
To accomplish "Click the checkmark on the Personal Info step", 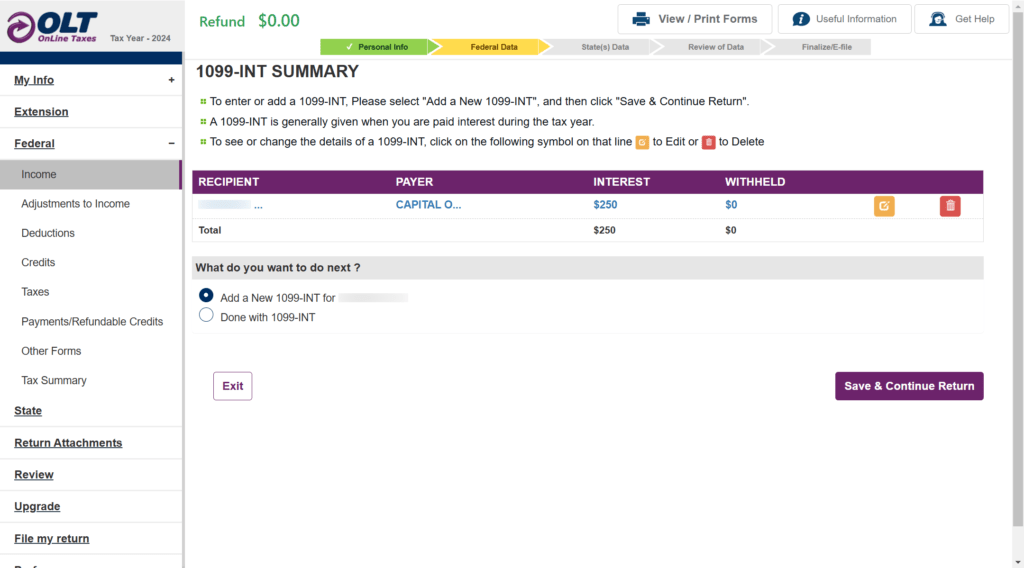I will pyautogui.click(x=348, y=47).
